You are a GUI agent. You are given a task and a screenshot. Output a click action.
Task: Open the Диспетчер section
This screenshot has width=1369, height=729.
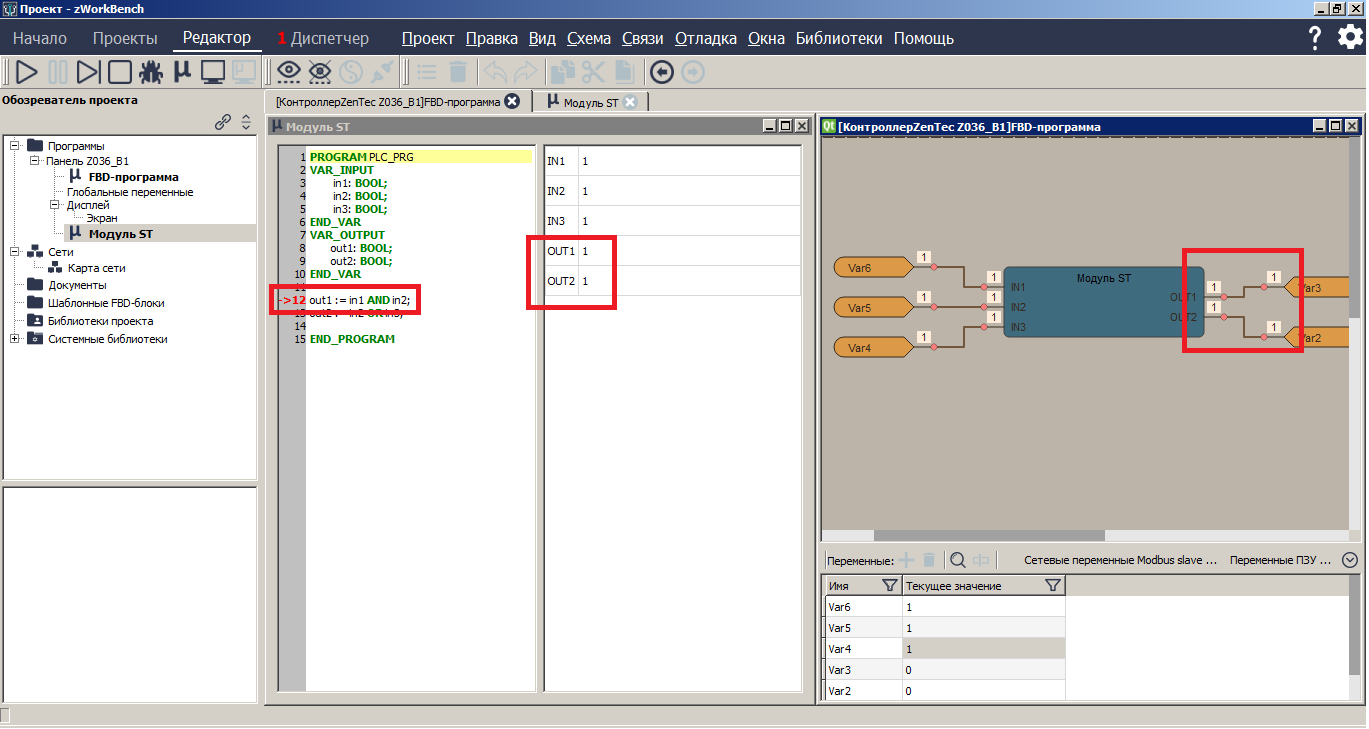323,39
